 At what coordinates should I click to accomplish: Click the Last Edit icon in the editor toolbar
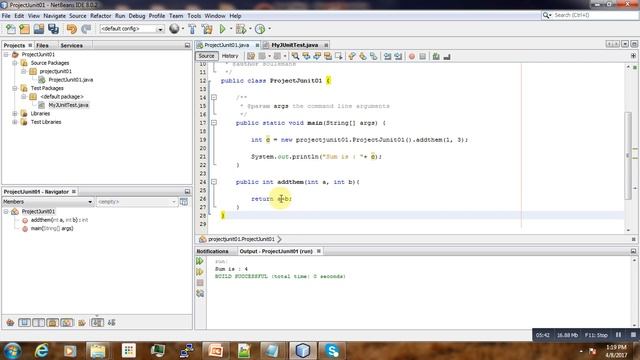point(251,56)
